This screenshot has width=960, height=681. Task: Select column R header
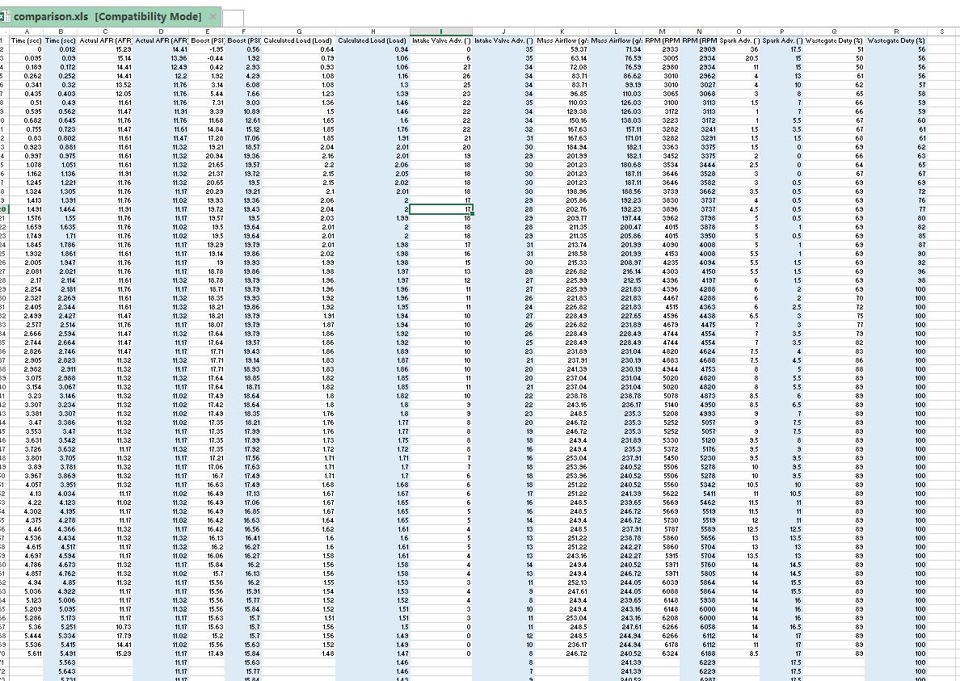click(896, 31)
